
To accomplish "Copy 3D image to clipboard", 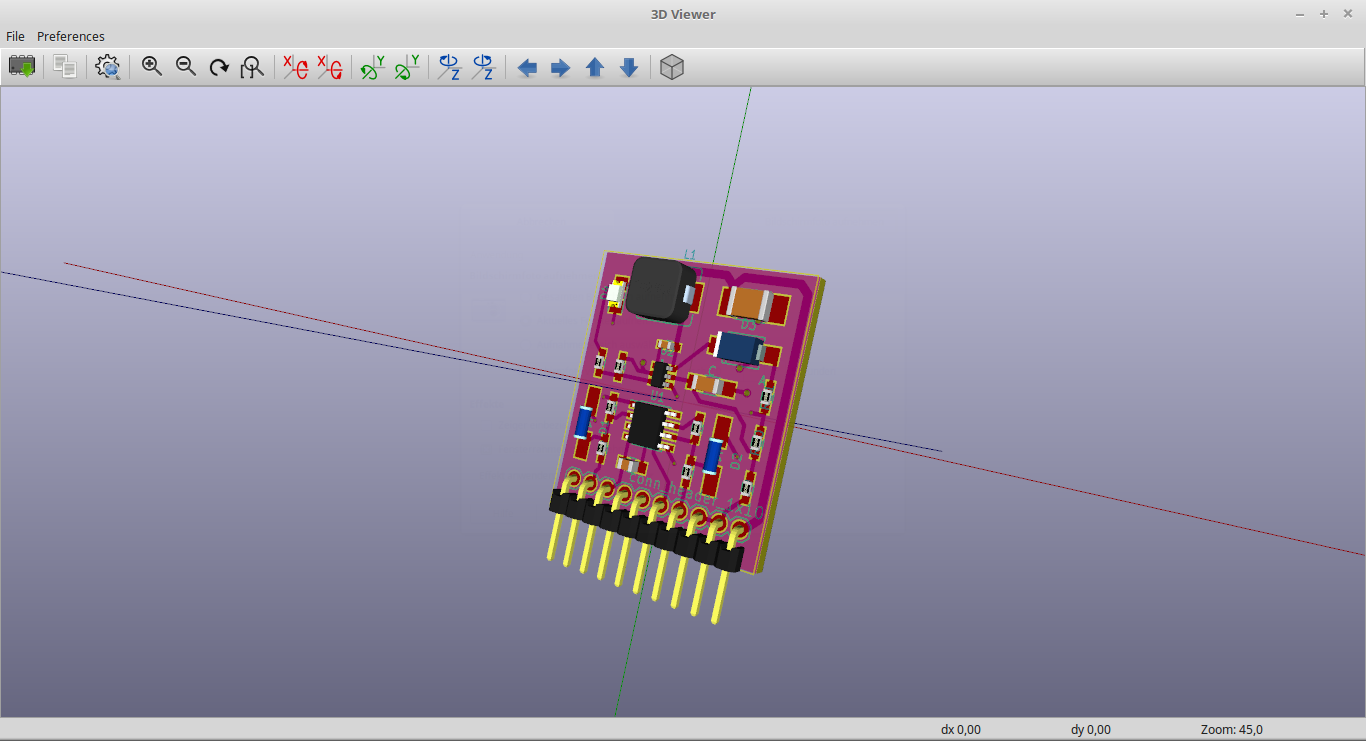I will coord(65,67).
